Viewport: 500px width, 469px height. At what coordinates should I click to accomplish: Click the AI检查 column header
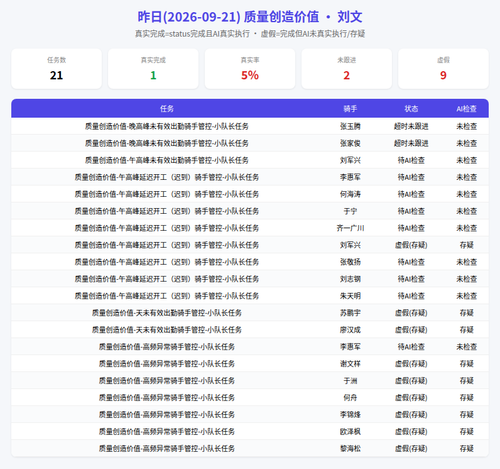(466, 109)
